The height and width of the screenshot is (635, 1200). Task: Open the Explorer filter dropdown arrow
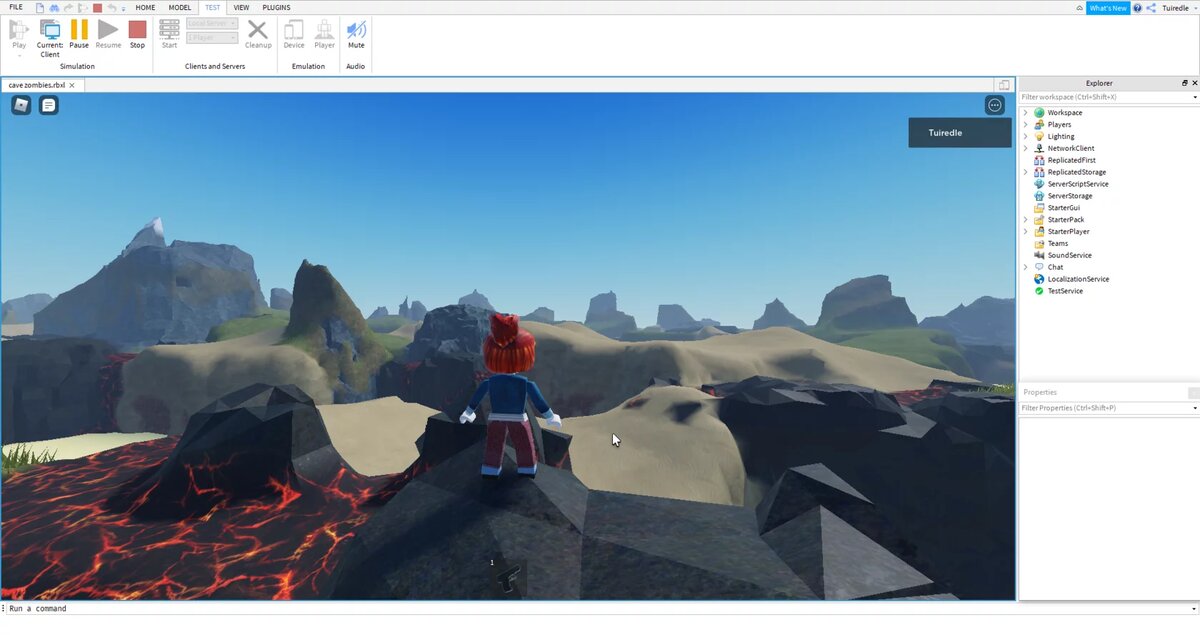(x=1195, y=97)
